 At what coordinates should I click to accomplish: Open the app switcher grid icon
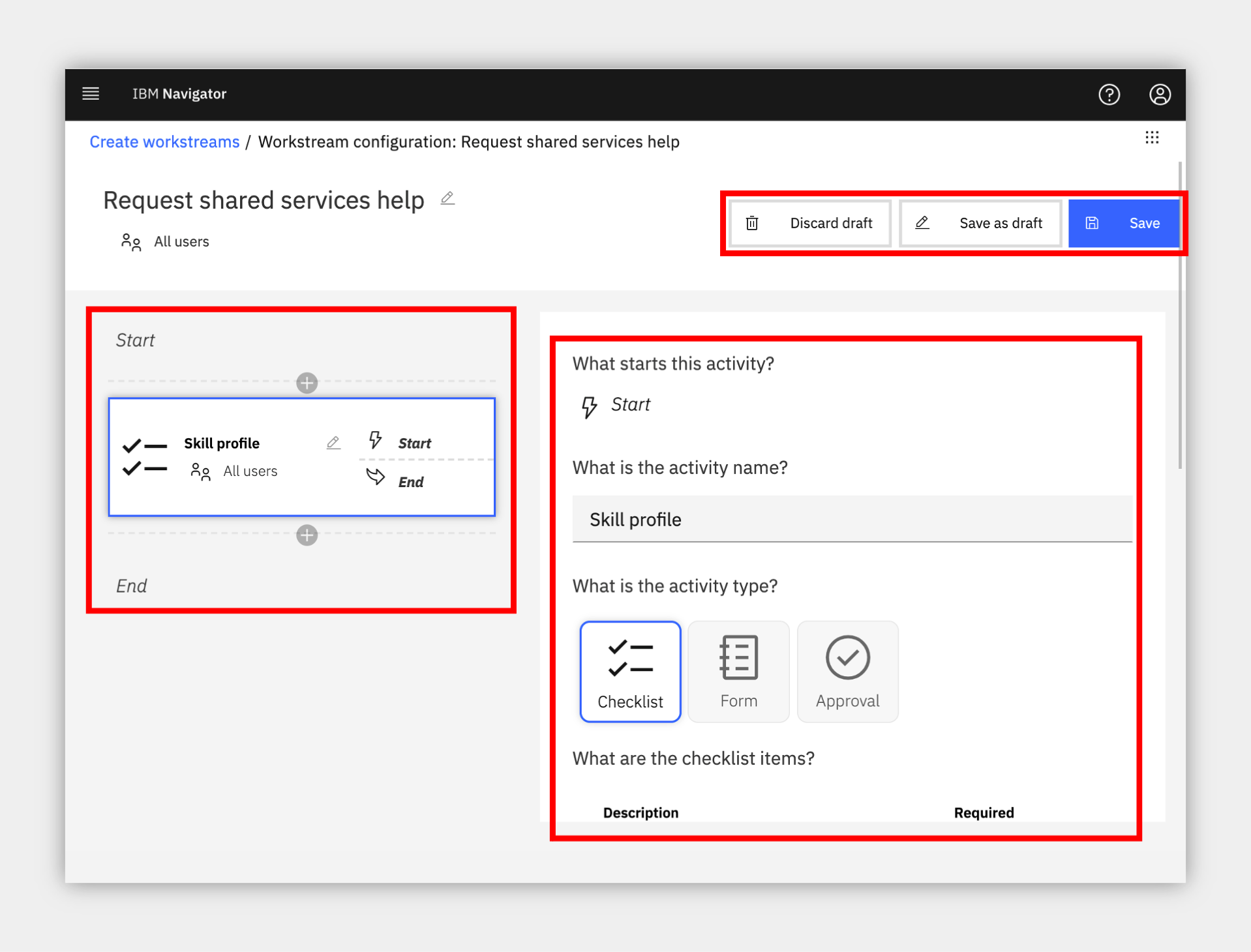pyautogui.click(x=1152, y=138)
